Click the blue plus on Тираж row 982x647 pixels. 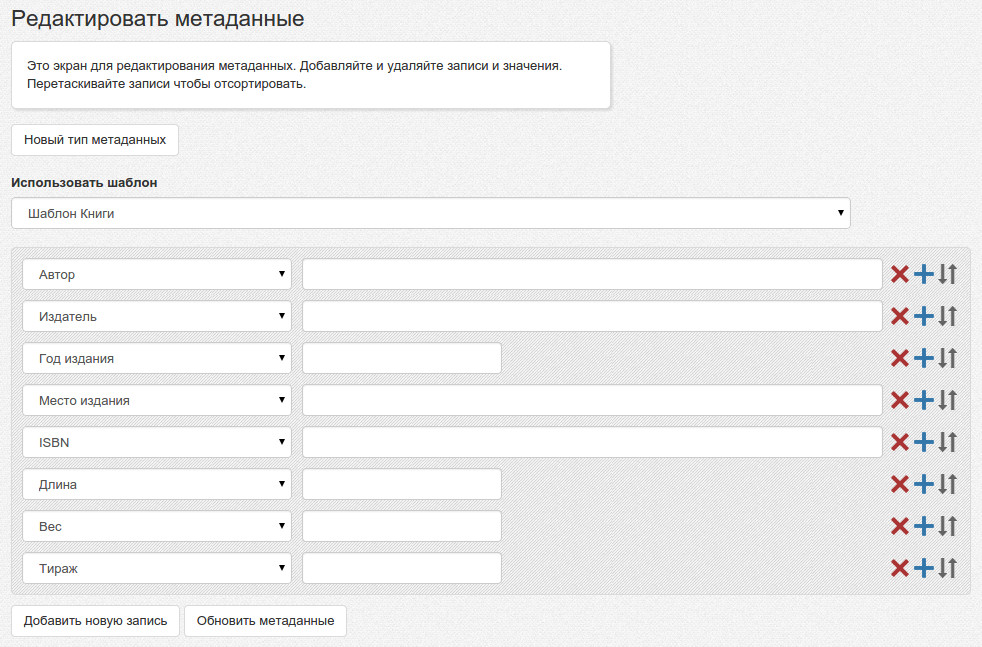[924, 568]
